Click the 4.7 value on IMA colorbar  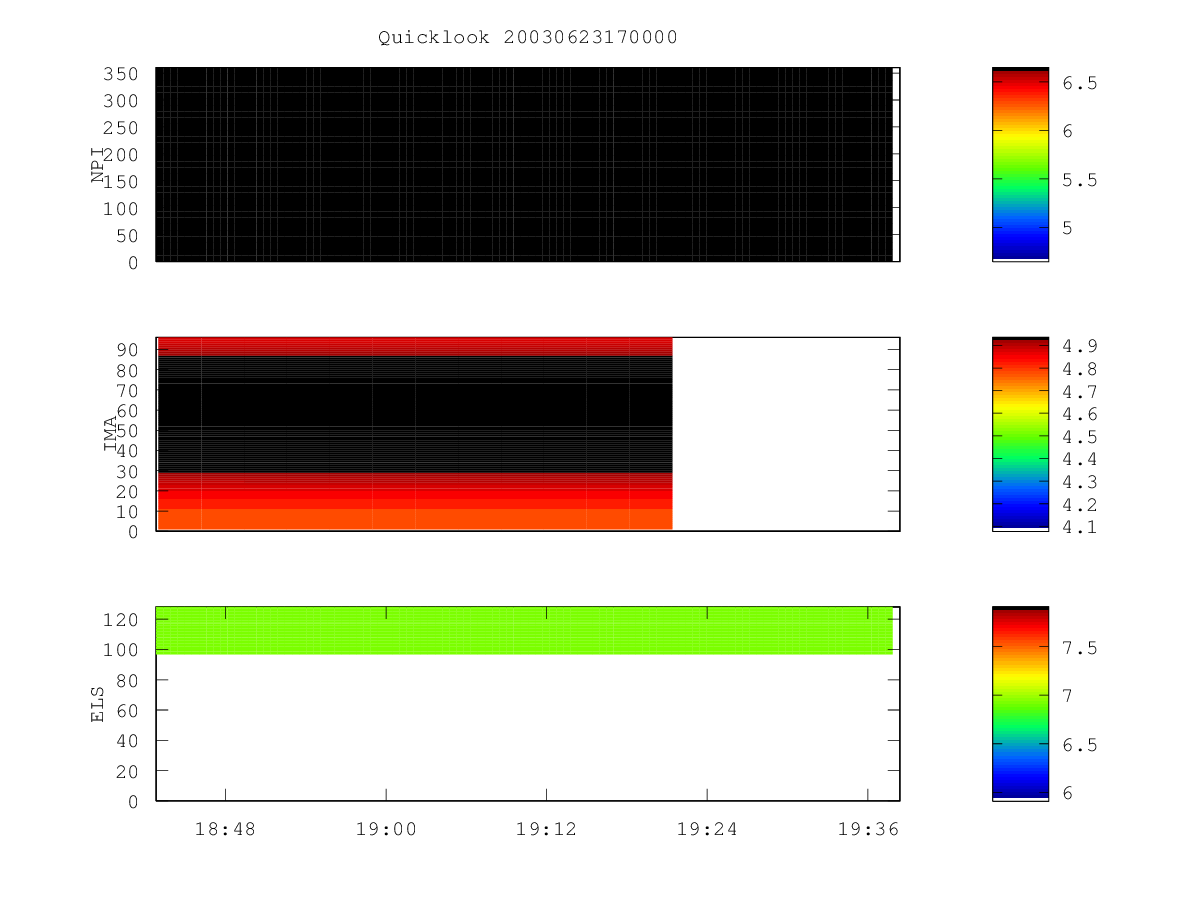pos(1080,392)
